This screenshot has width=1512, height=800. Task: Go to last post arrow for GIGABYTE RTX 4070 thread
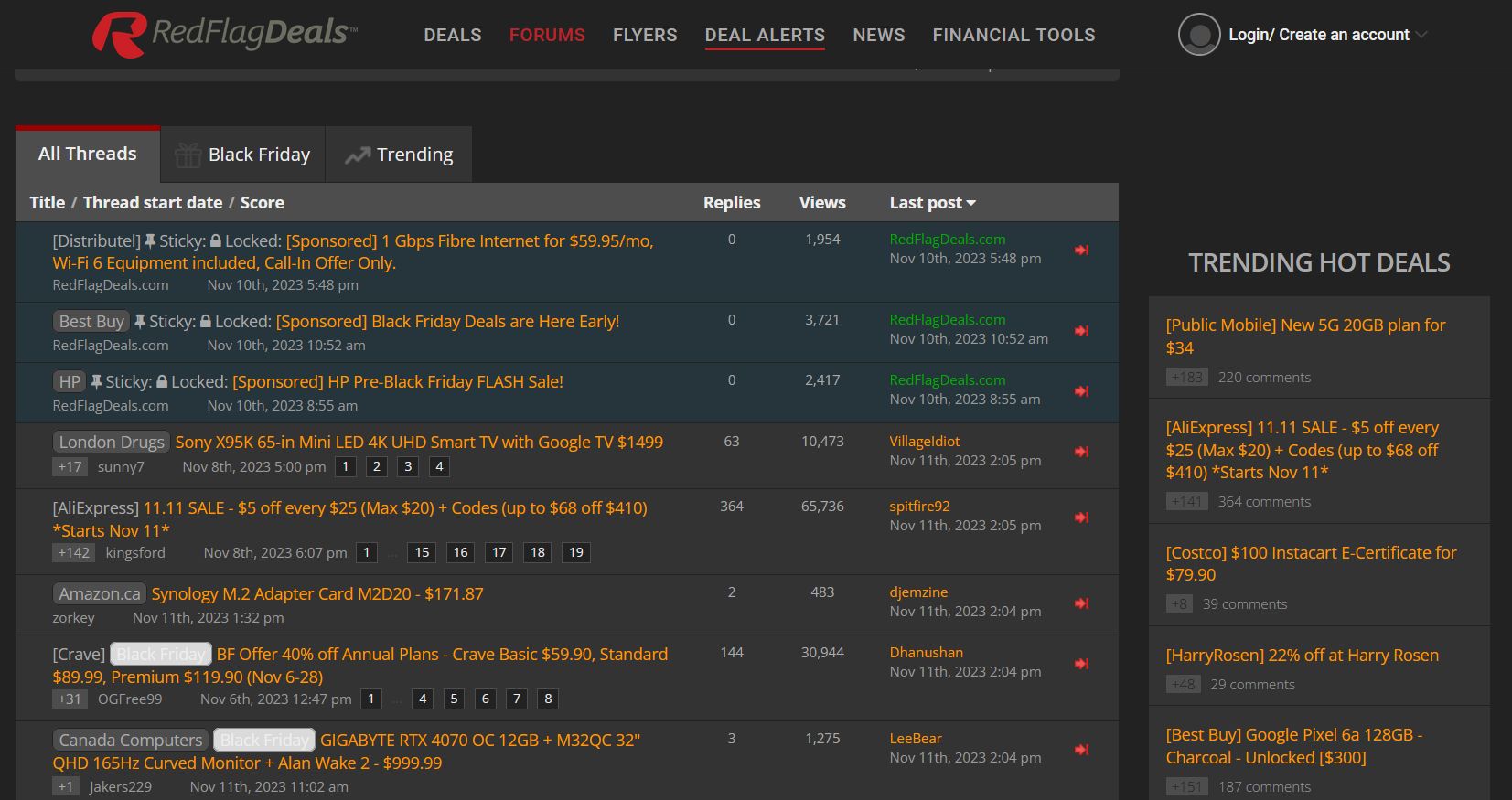click(x=1081, y=749)
